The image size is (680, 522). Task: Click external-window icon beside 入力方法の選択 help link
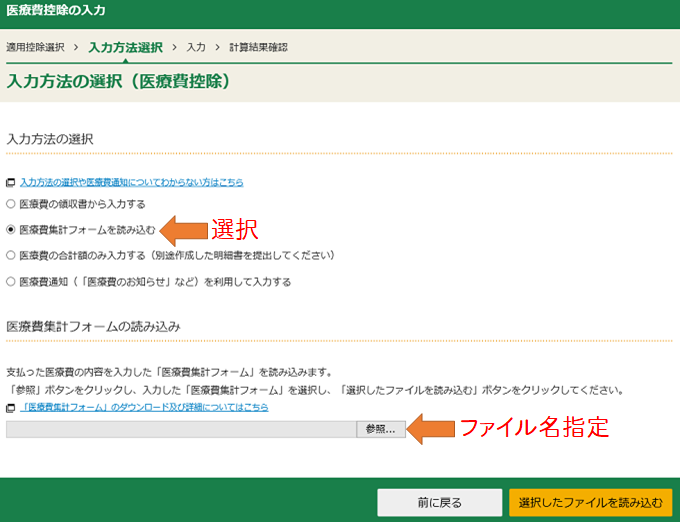(x=10, y=183)
